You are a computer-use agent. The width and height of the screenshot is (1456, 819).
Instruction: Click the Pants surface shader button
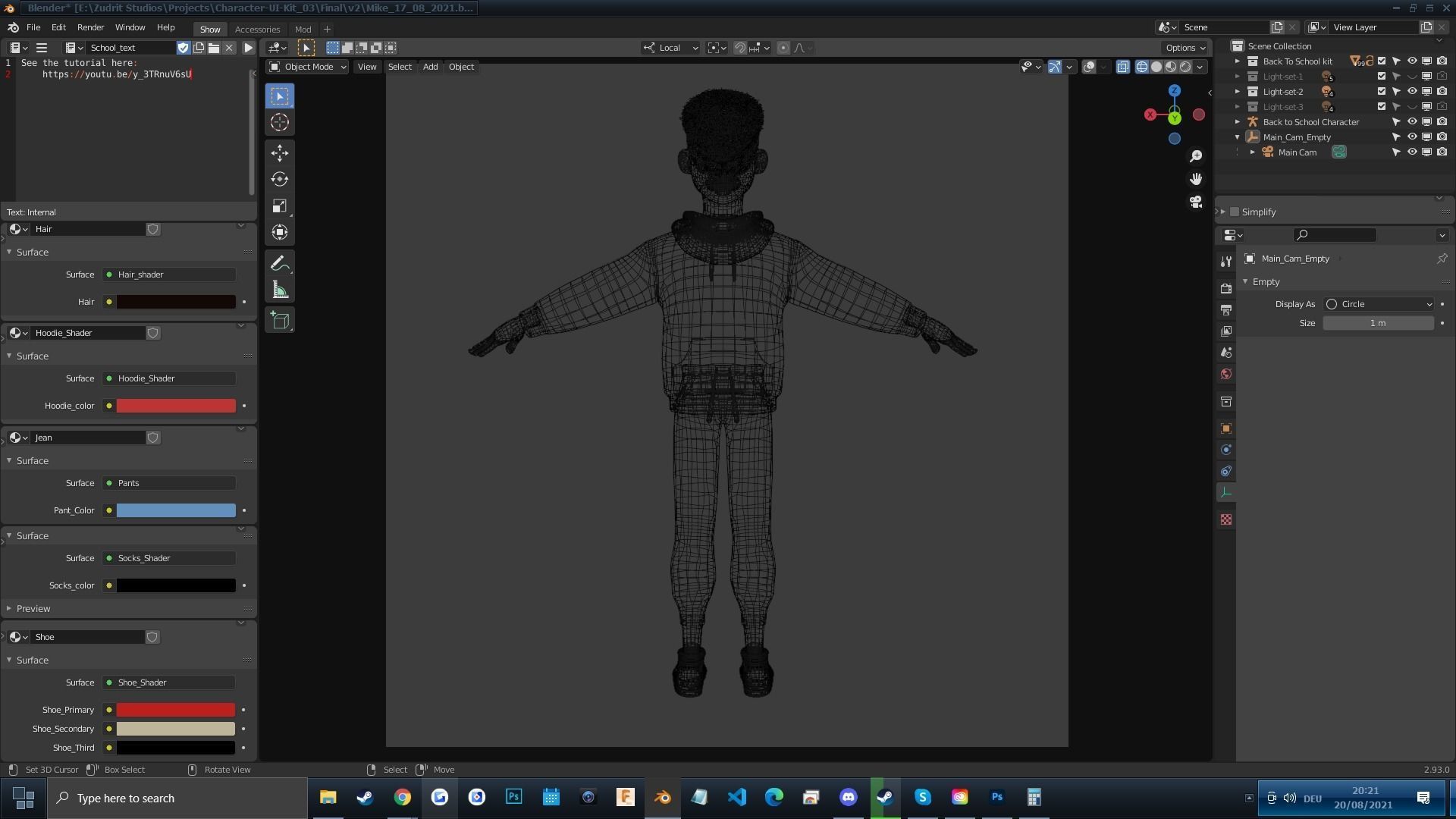[169, 483]
